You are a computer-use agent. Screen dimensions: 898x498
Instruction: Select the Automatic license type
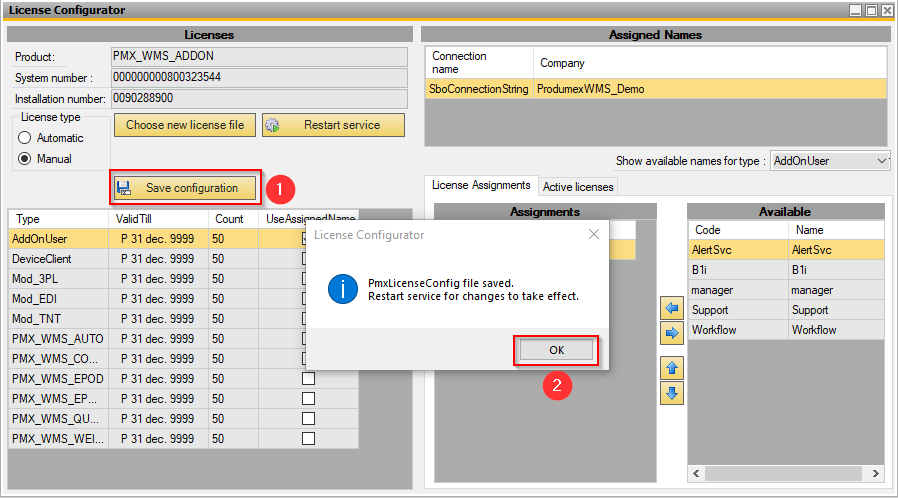pyautogui.click(x=26, y=138)
